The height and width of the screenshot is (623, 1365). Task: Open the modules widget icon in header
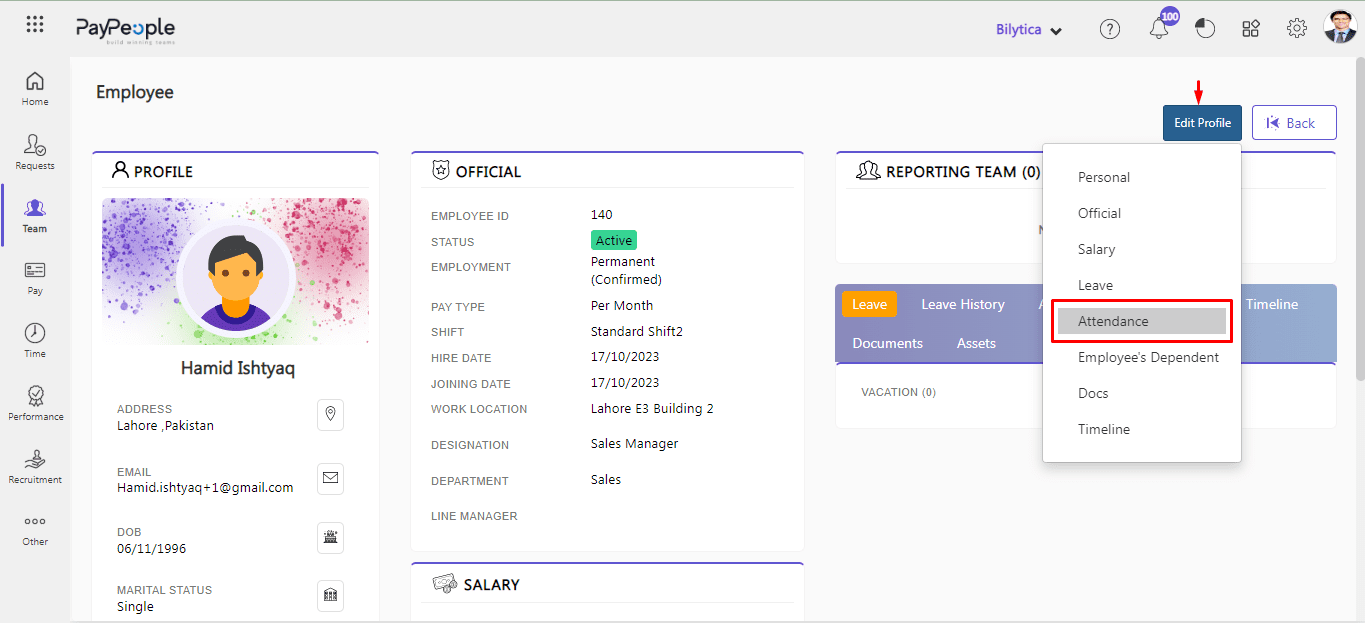[x=1251, y=29]
